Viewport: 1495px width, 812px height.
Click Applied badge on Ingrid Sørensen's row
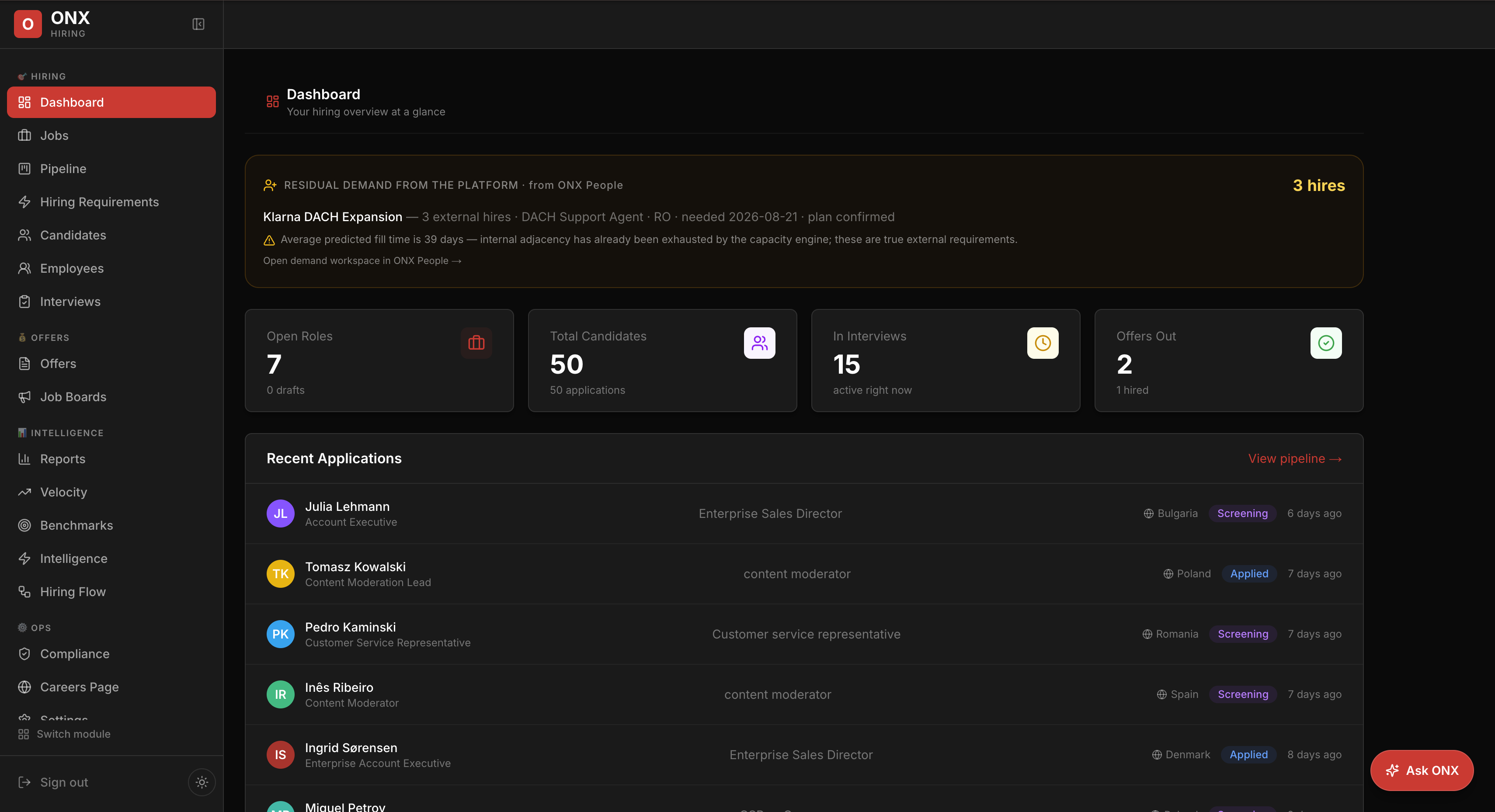point(1248,755)
